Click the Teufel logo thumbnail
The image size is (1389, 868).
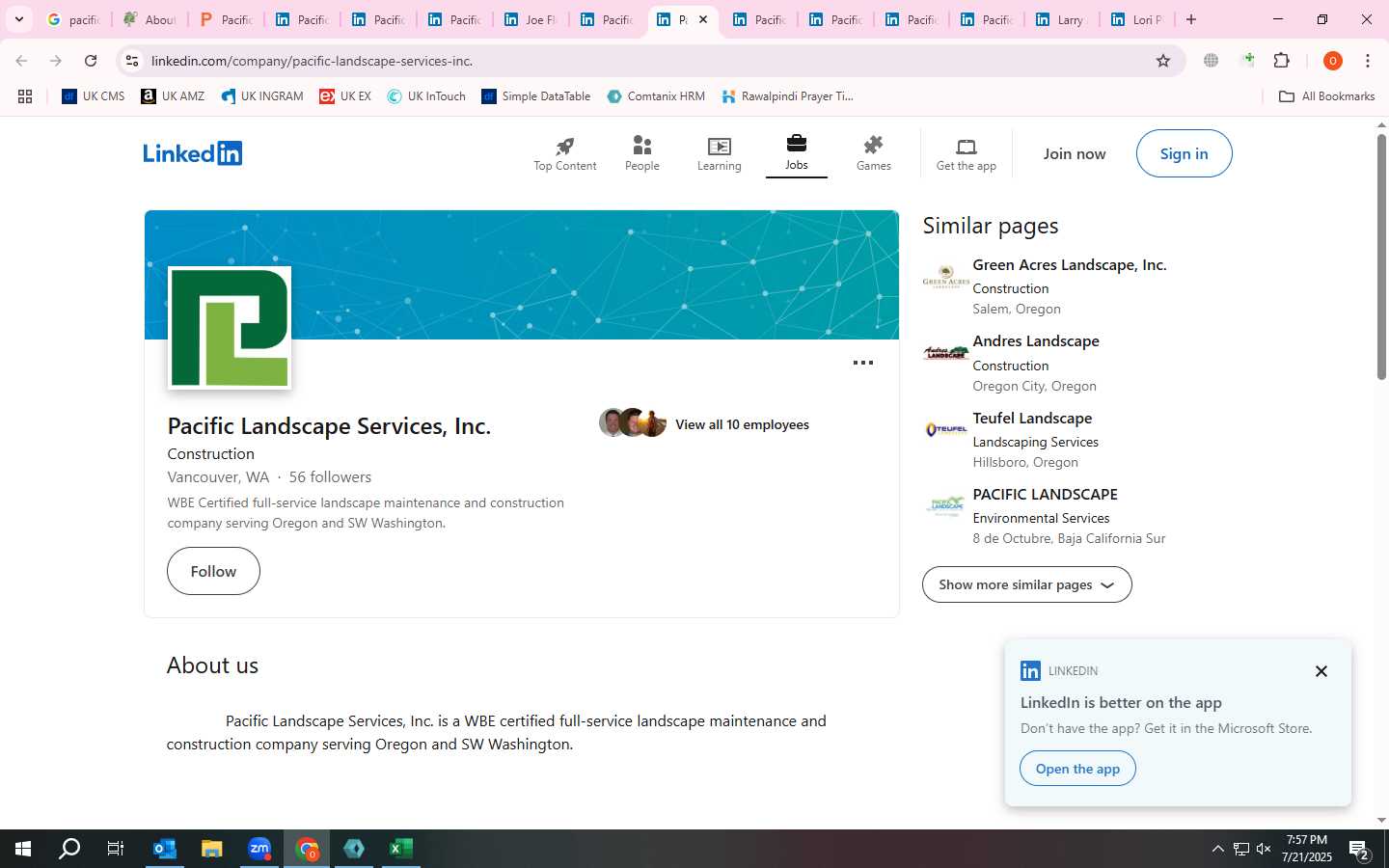(945, 429)
